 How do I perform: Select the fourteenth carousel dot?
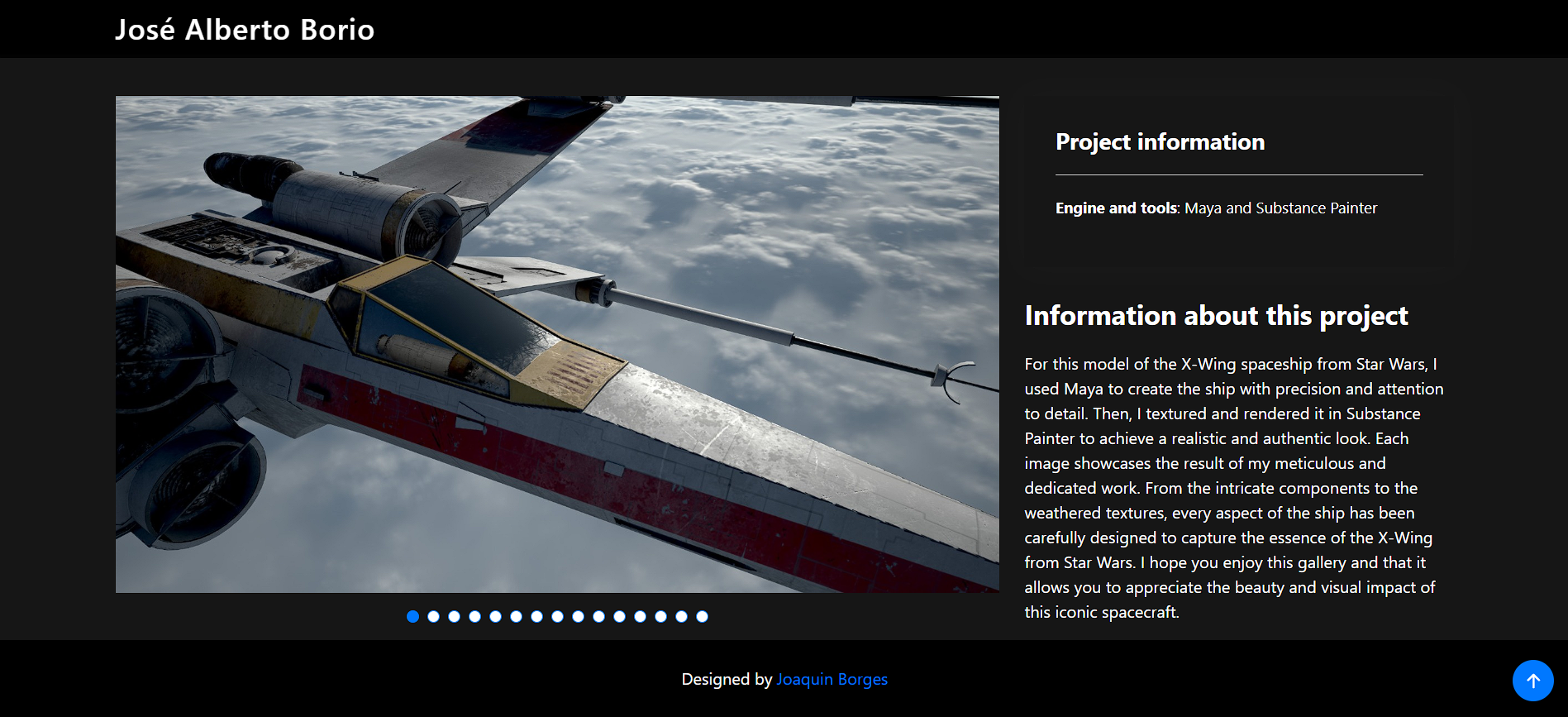click(681, 616)
